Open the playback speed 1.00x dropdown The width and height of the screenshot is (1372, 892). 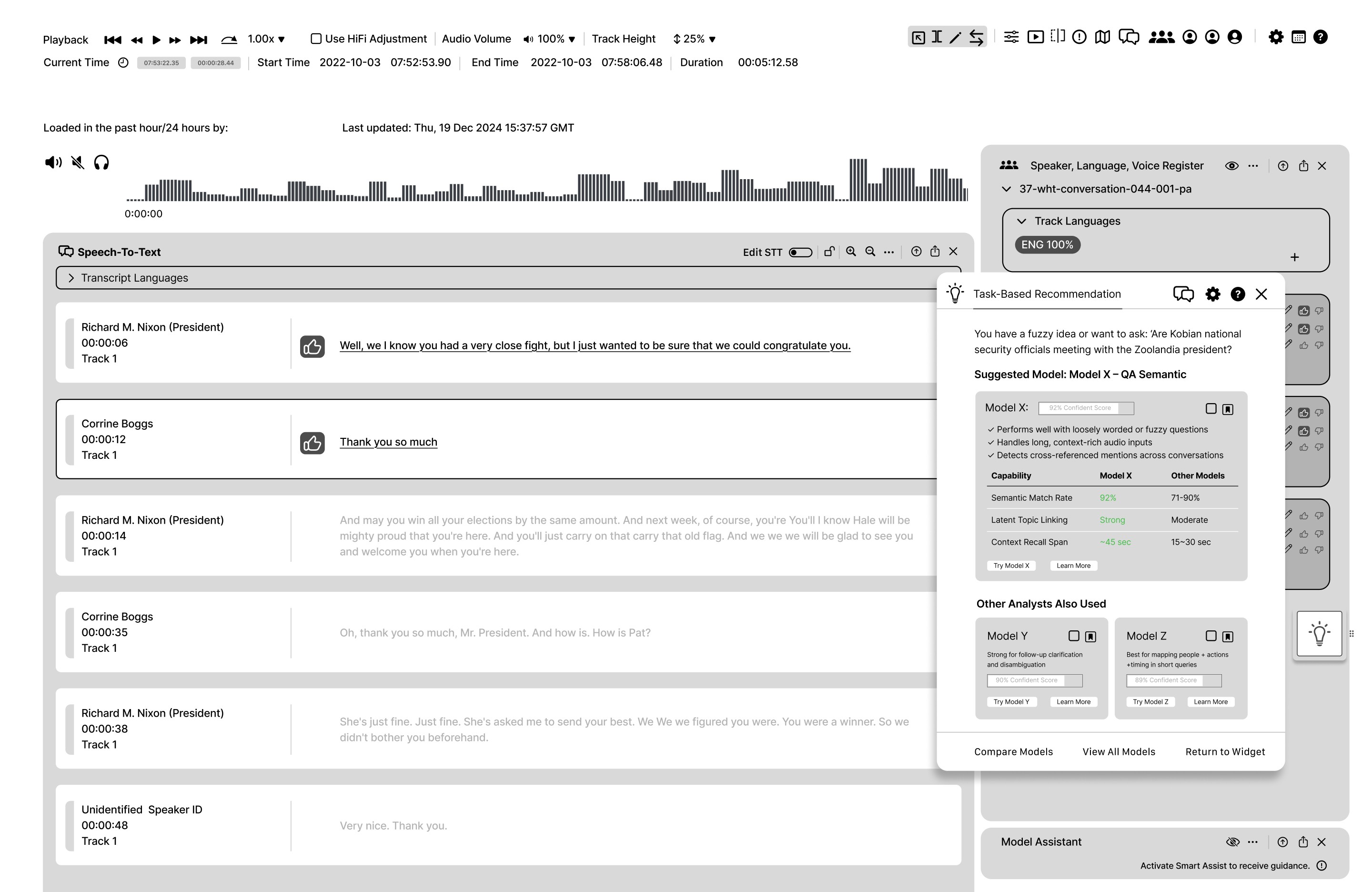click(266, 39)
